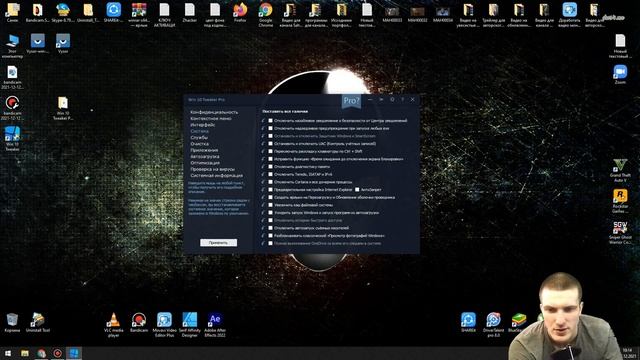This screenshot has width=640, height=360.
Task: Enable the Teredo, ISATAP and IPv6 disable option
Action: pos(270,174)
